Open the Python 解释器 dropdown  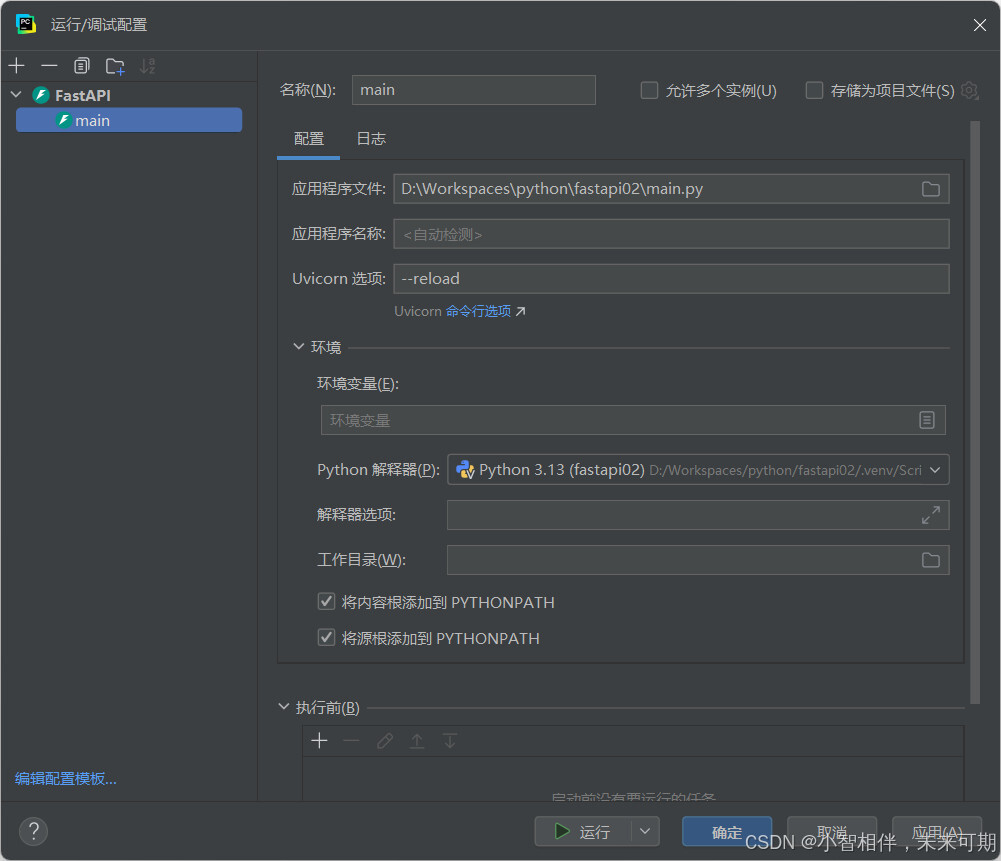point(698,470)
